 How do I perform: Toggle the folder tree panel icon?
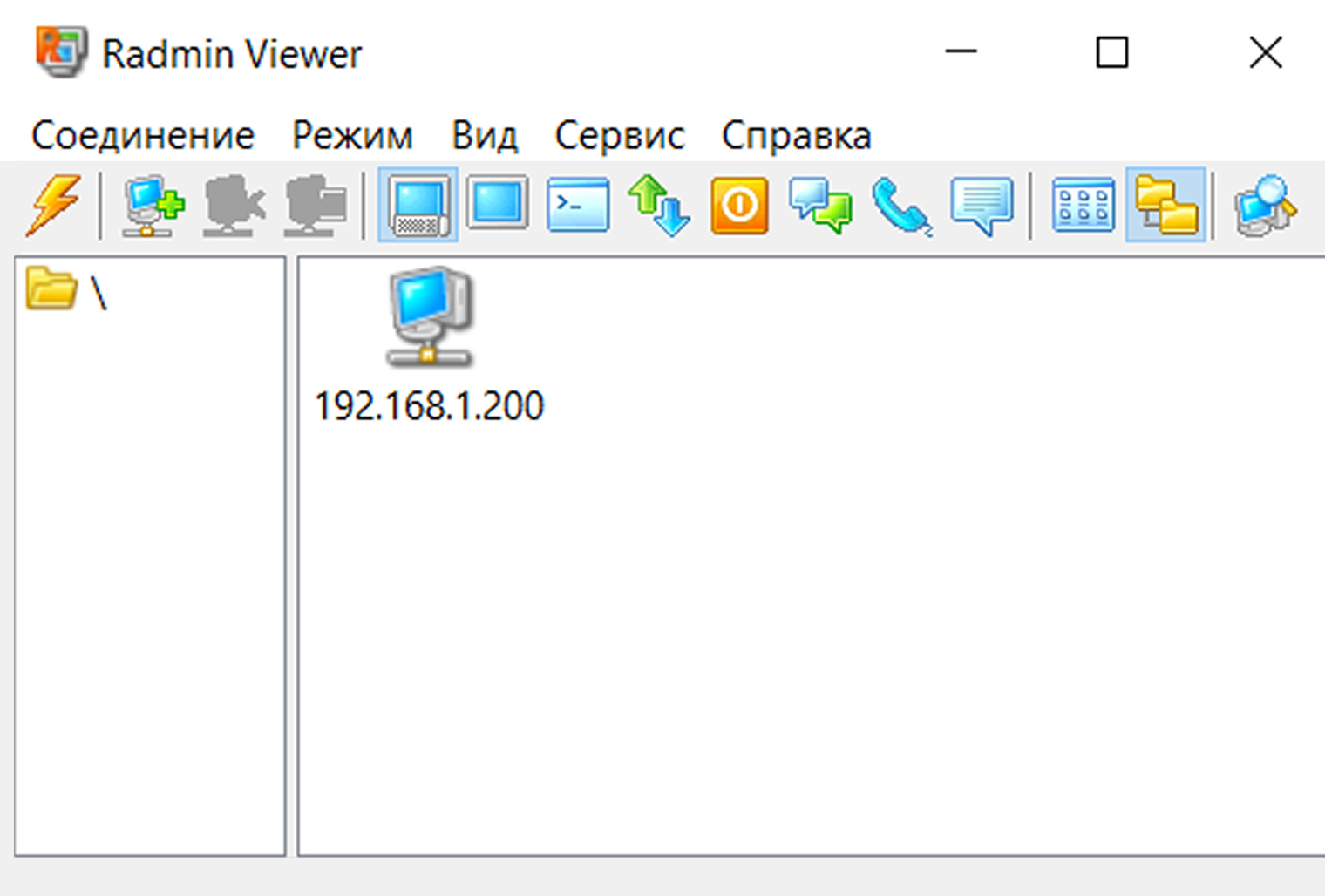1165,206
